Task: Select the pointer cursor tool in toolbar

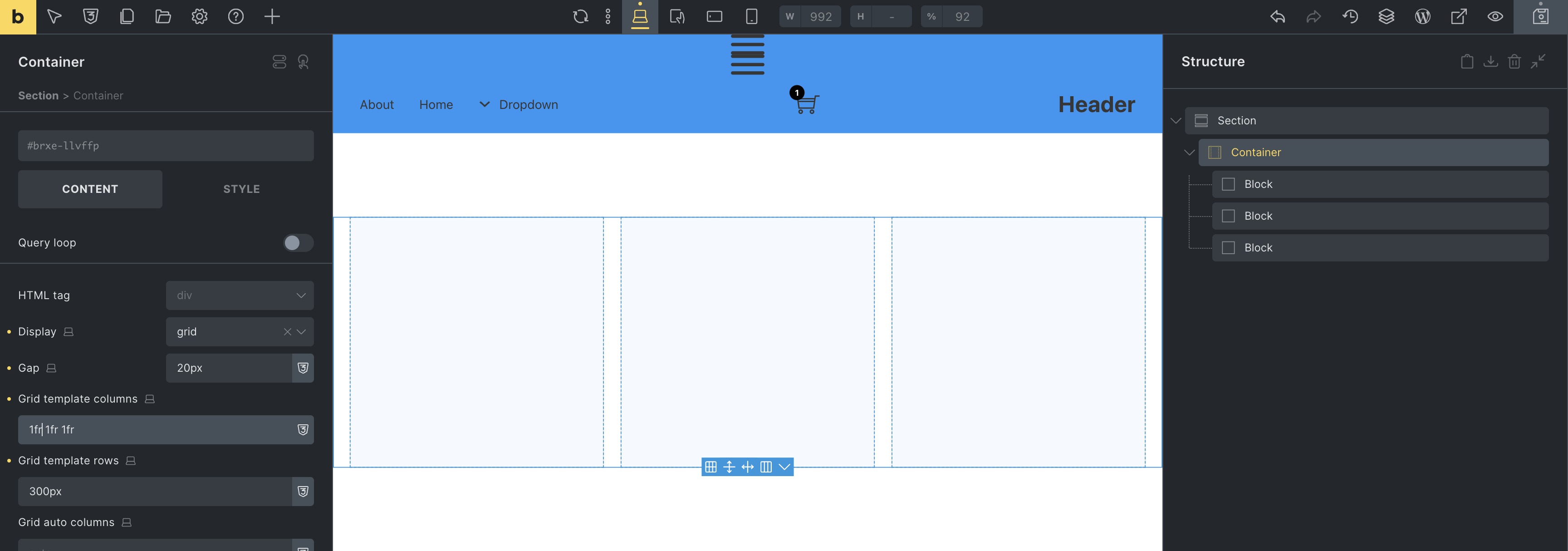Action: [x=54, y=16]
